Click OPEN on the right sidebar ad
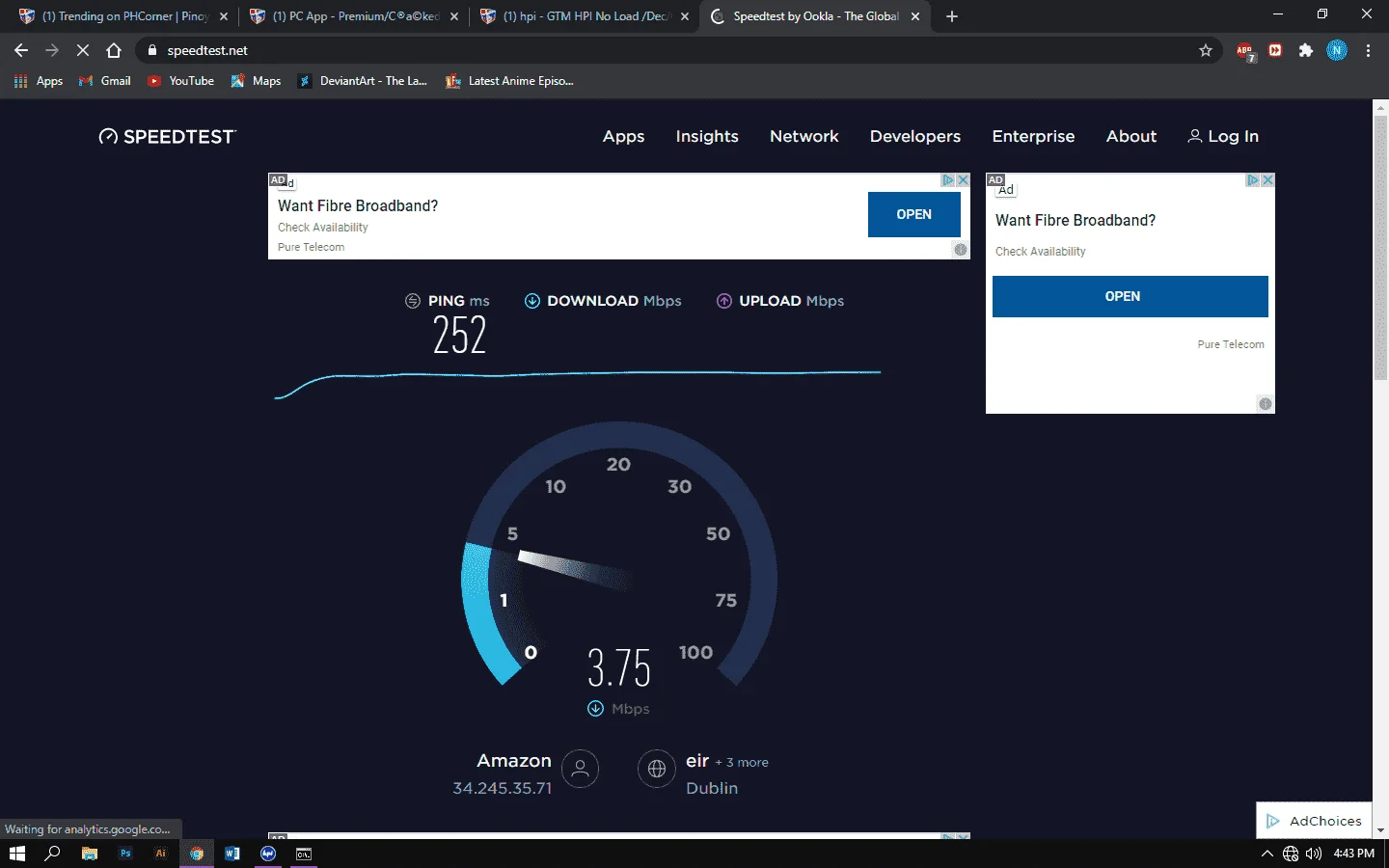Image resolution: width=1389 pixels, height=868 pixels. (1130, 296)
